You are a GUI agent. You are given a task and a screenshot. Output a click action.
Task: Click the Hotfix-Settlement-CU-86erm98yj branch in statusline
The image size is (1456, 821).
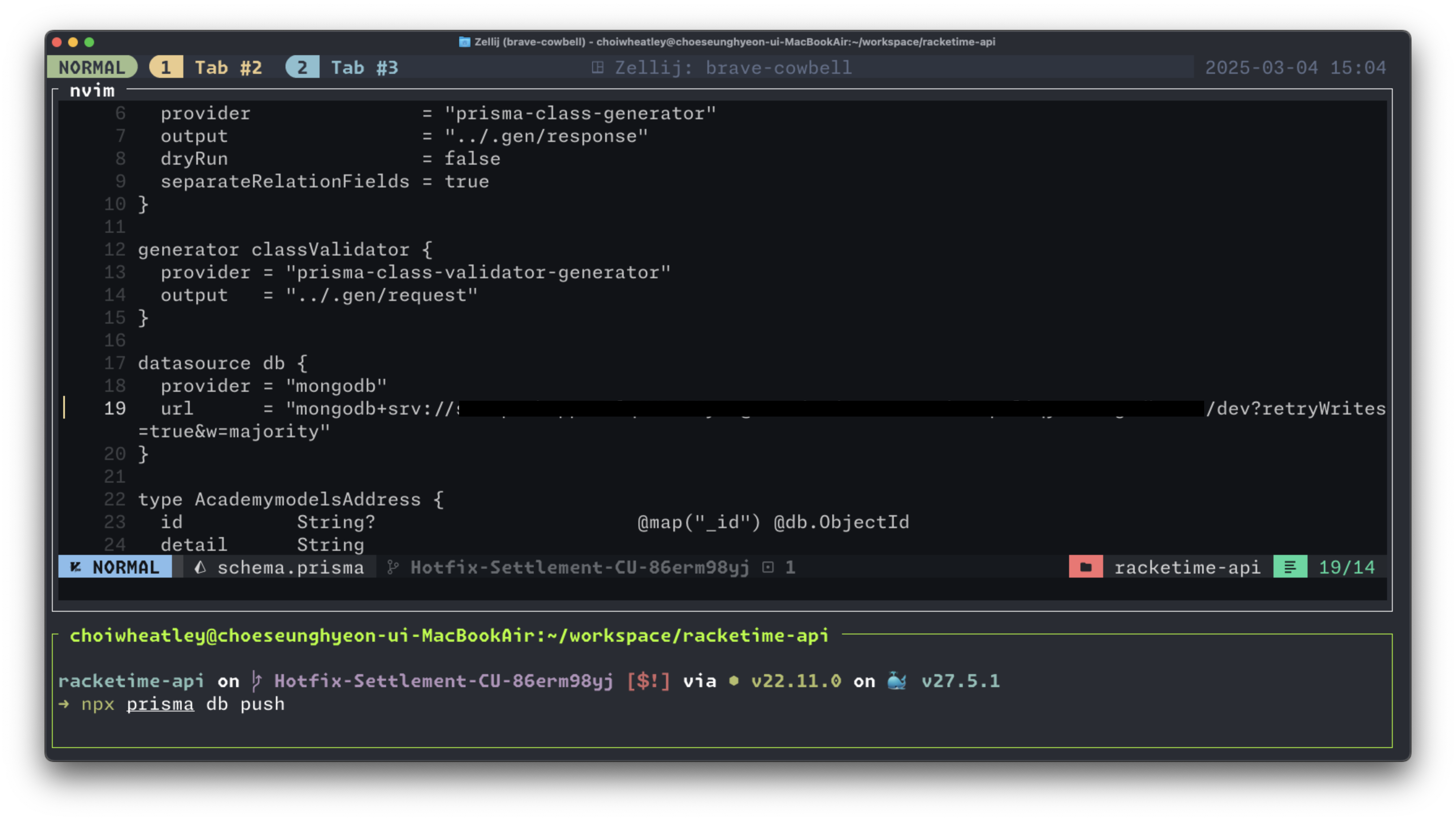click(580, 567)
